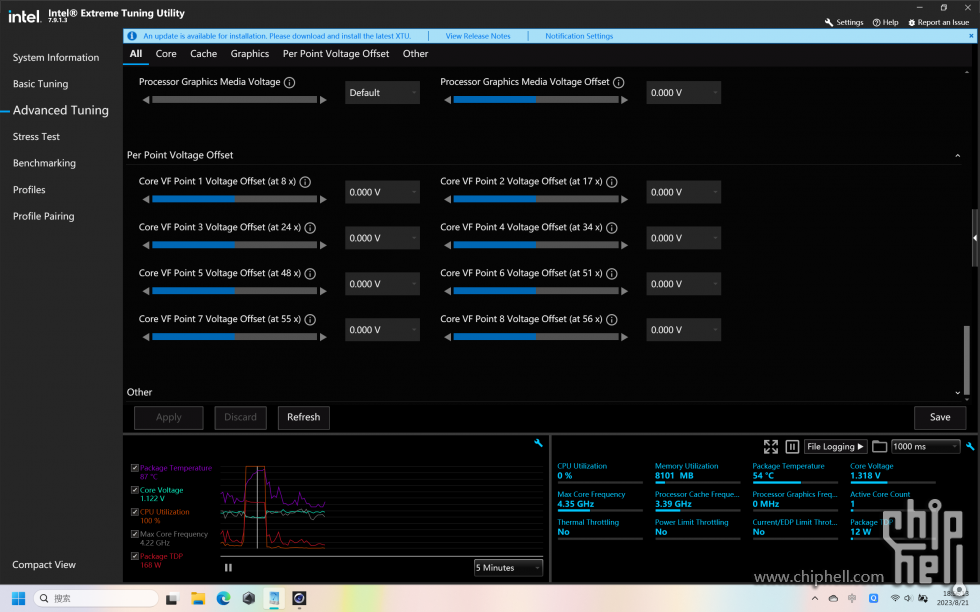
Task: Adjust Core VF Point 3 voltage offset slider
Action: (234, 245)
